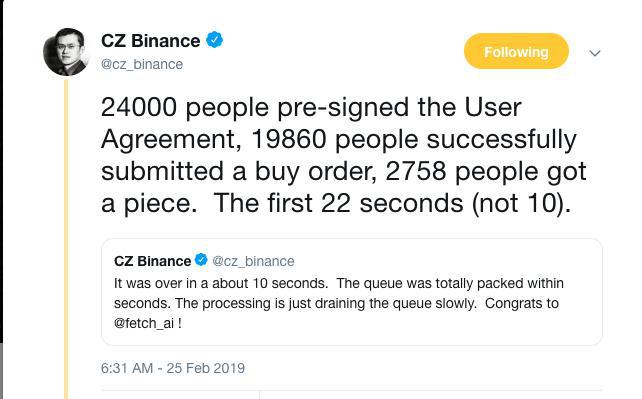
Task: Open @cz_binance handle in the quoted tweet
Action: (x=253, y=261)
